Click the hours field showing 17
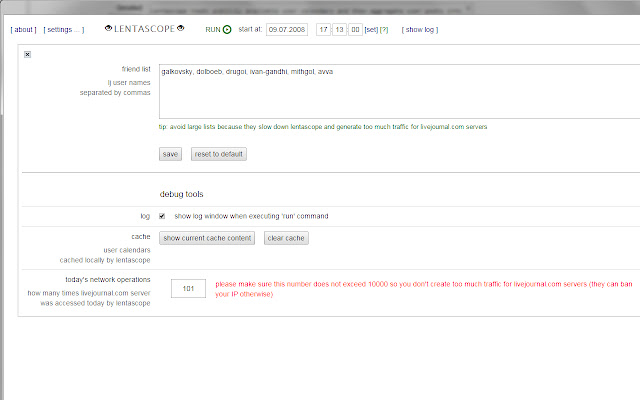640x400 pixels. click(323, 29)
